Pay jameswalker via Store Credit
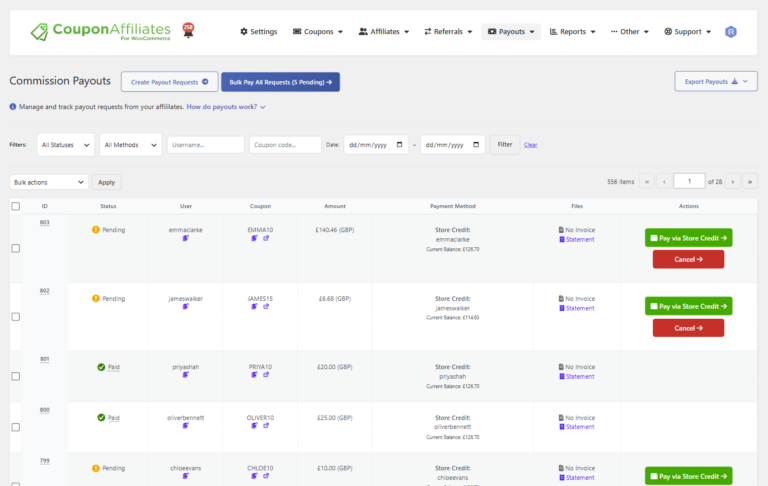 coord(689,307)
